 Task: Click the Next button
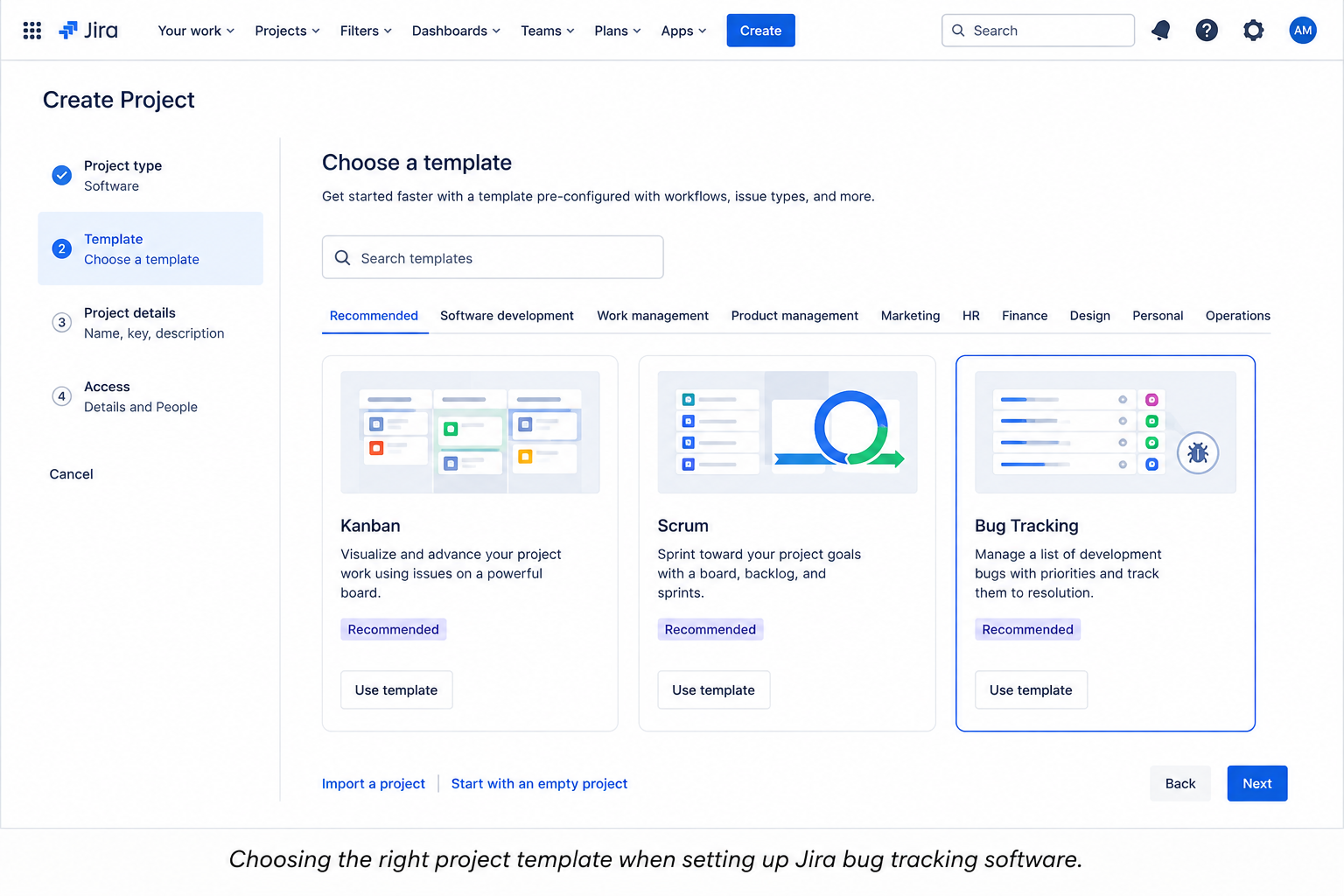[1257, 783]
